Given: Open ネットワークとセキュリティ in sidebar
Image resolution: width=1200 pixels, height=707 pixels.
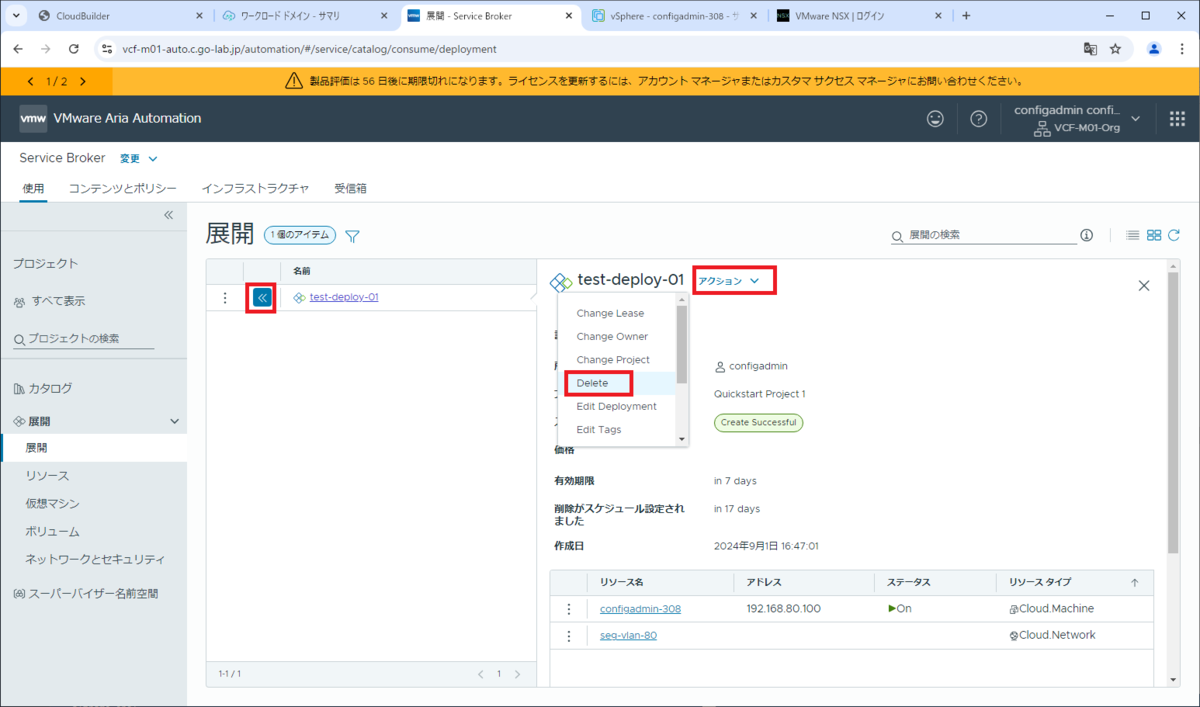Looking at the screenshot, I should (95, 559).
